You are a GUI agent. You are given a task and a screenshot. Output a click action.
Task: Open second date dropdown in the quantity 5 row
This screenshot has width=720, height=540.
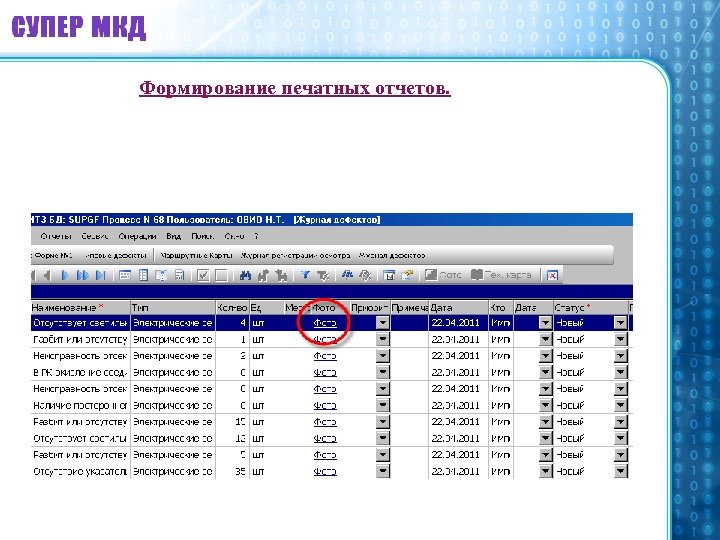point(545,455)
